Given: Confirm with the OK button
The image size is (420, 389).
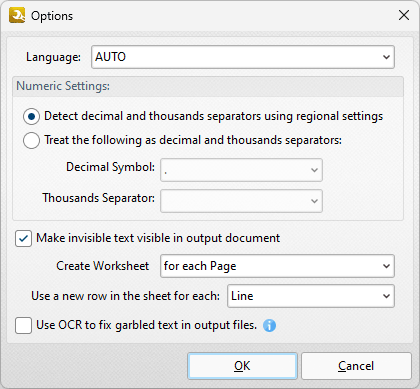Looking at the screenshot, I should 242,366.
